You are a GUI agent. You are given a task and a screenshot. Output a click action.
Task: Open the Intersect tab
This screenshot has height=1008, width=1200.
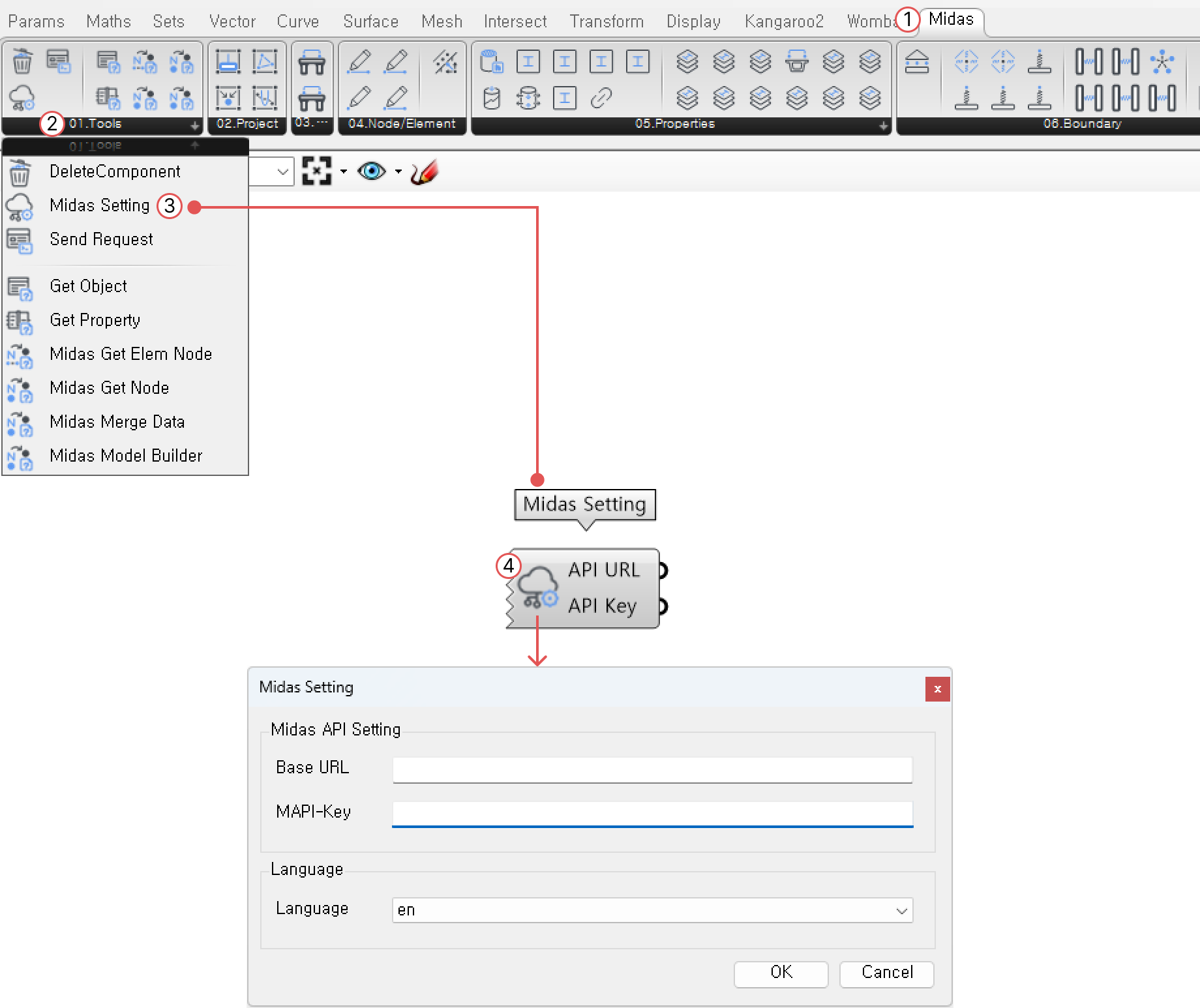pyautogui.click(x=515, y=22)
